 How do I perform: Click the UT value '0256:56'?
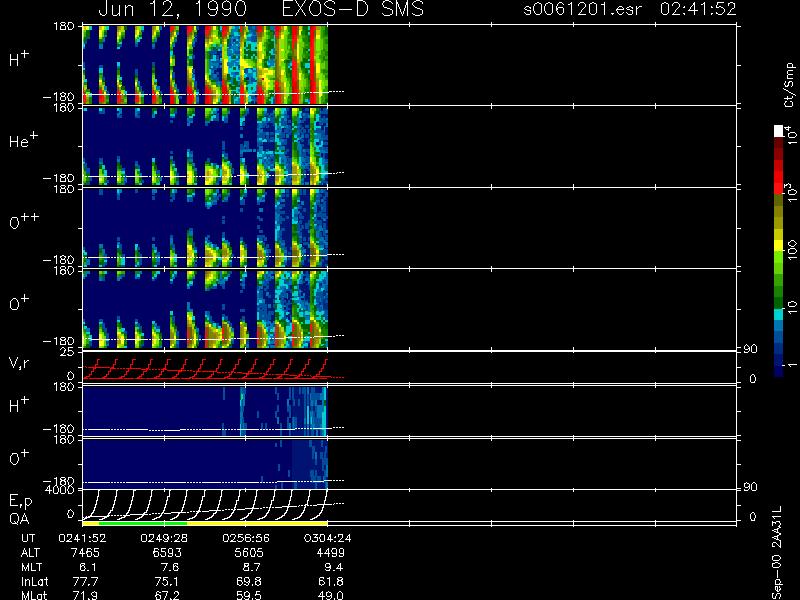tap(246, 538)
